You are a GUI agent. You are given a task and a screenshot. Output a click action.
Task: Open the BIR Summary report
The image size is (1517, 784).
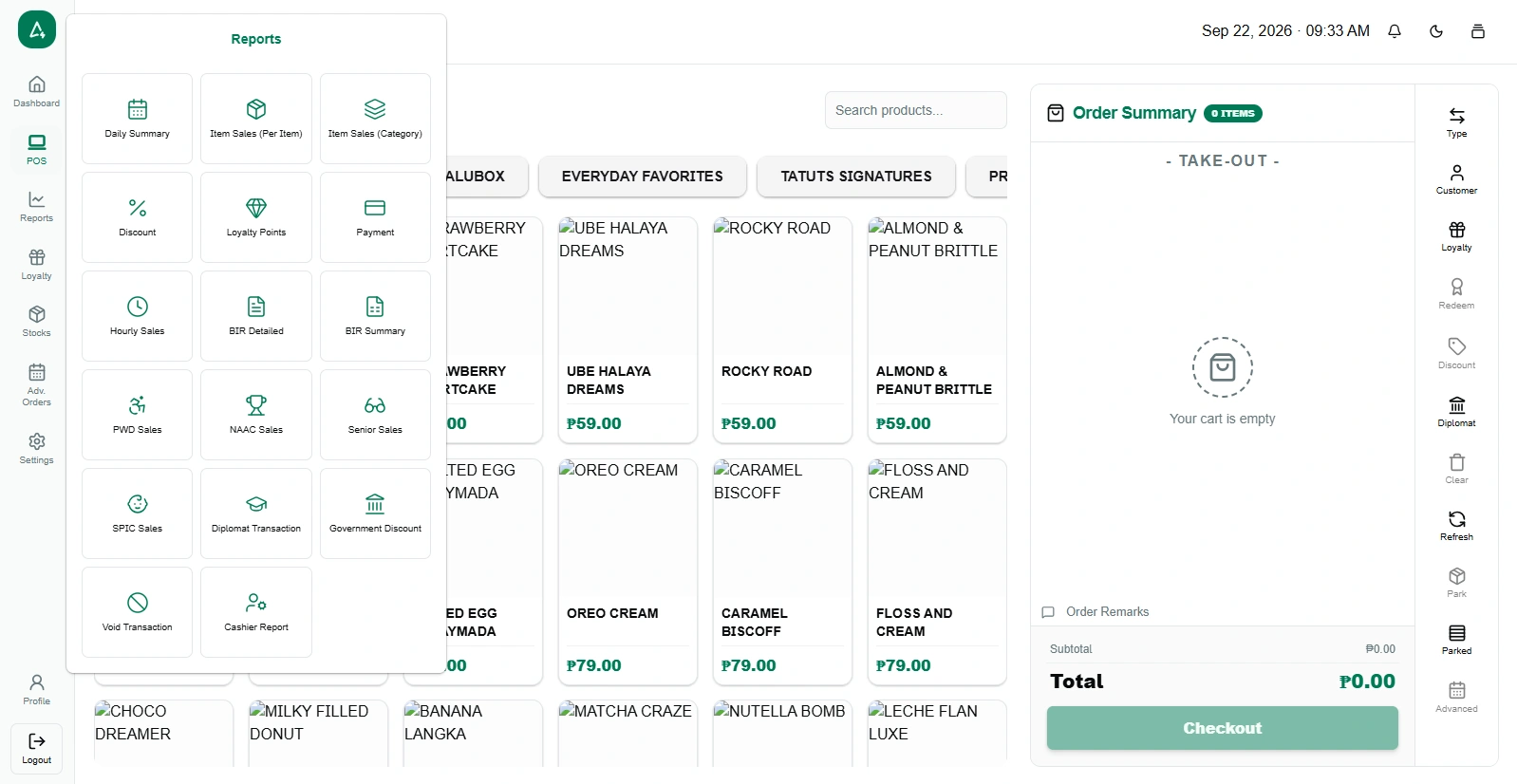375,316
